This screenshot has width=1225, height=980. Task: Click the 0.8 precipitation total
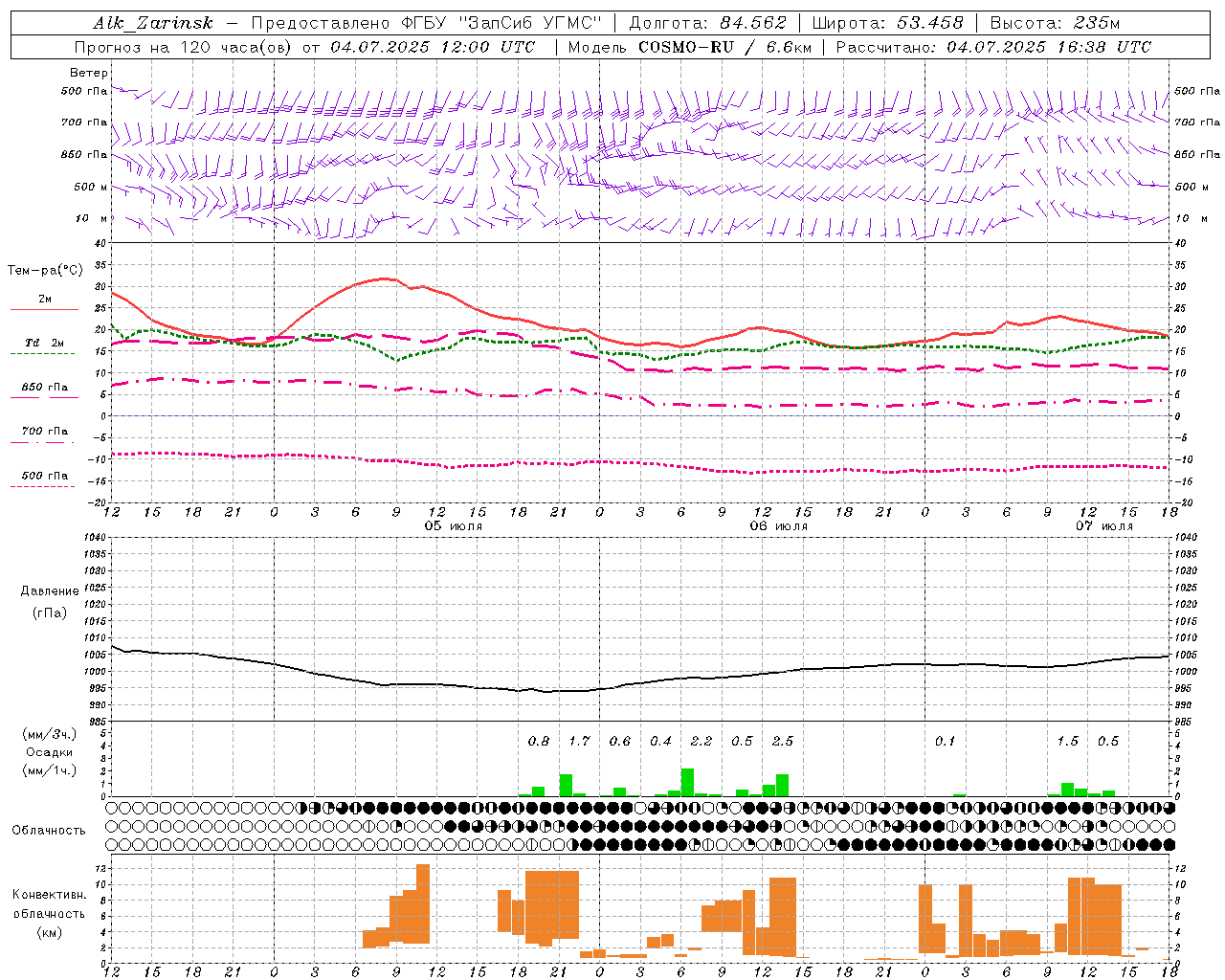(539, 741)
